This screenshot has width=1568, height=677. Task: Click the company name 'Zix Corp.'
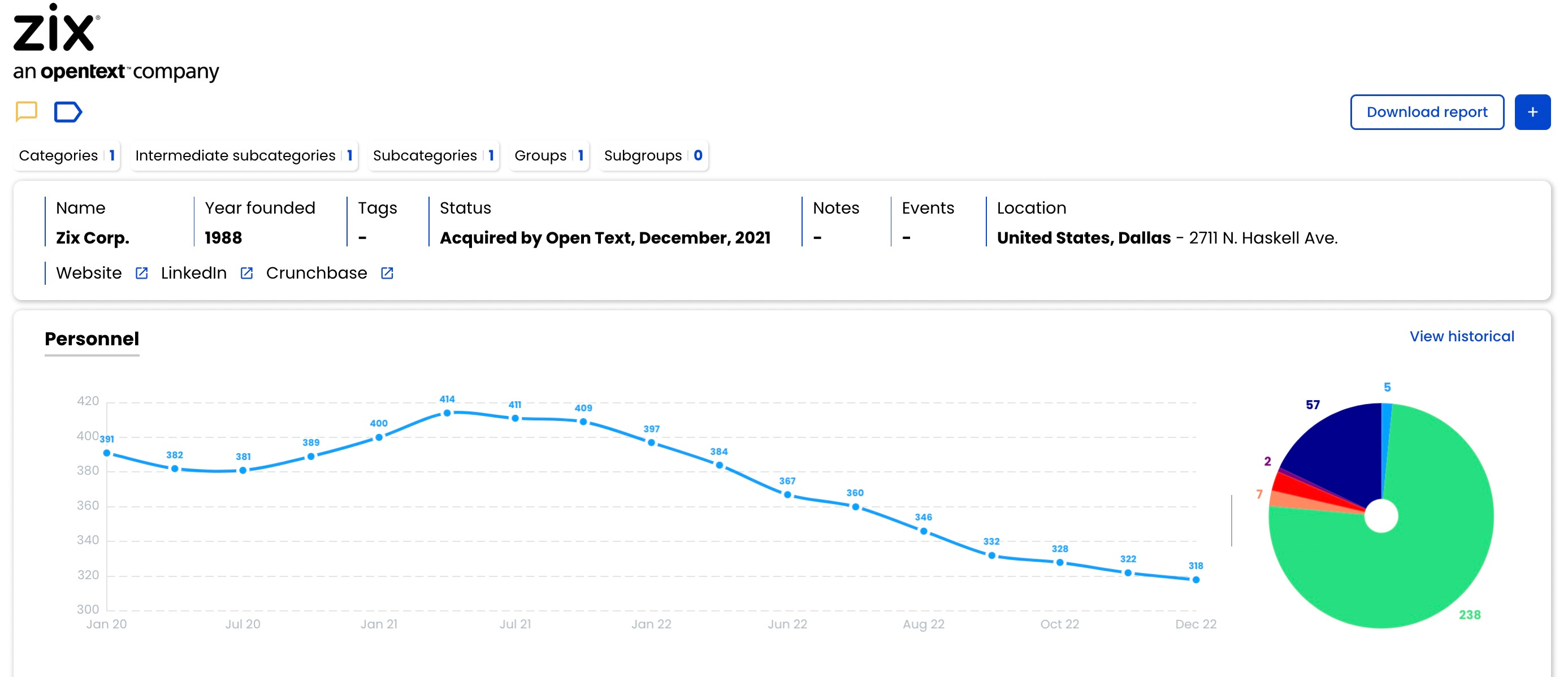click(93, 238)
